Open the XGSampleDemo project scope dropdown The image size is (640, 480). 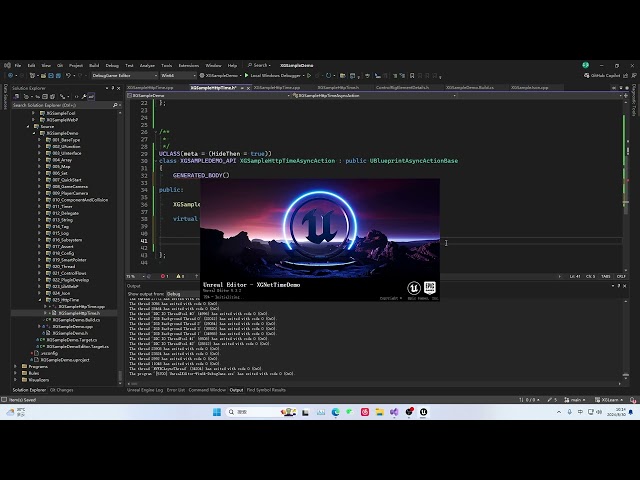pyautogui.click(x=208, y=96)
